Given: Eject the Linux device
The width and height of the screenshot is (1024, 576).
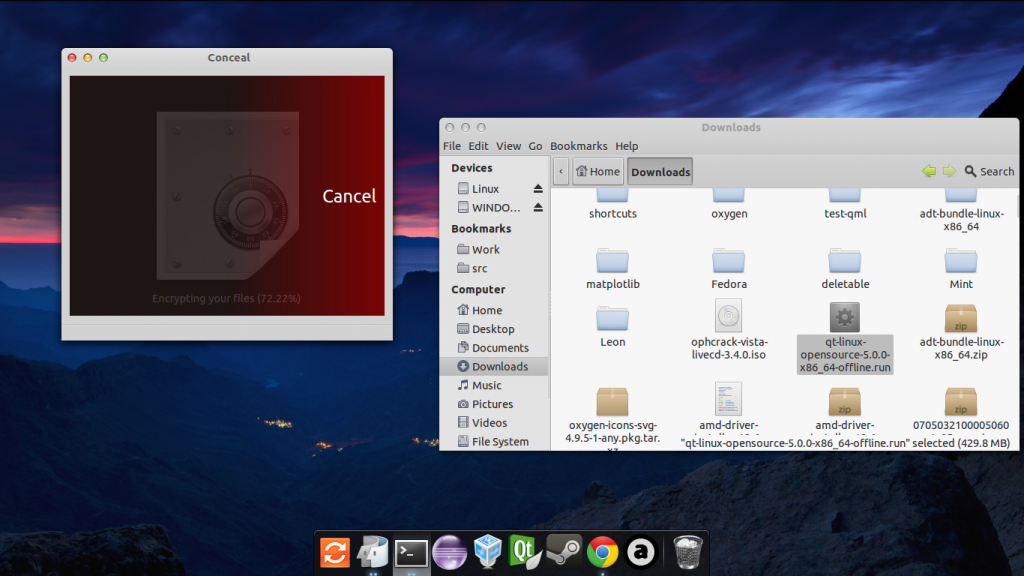Looking at the screenshot, I should [x=537, y=189].
